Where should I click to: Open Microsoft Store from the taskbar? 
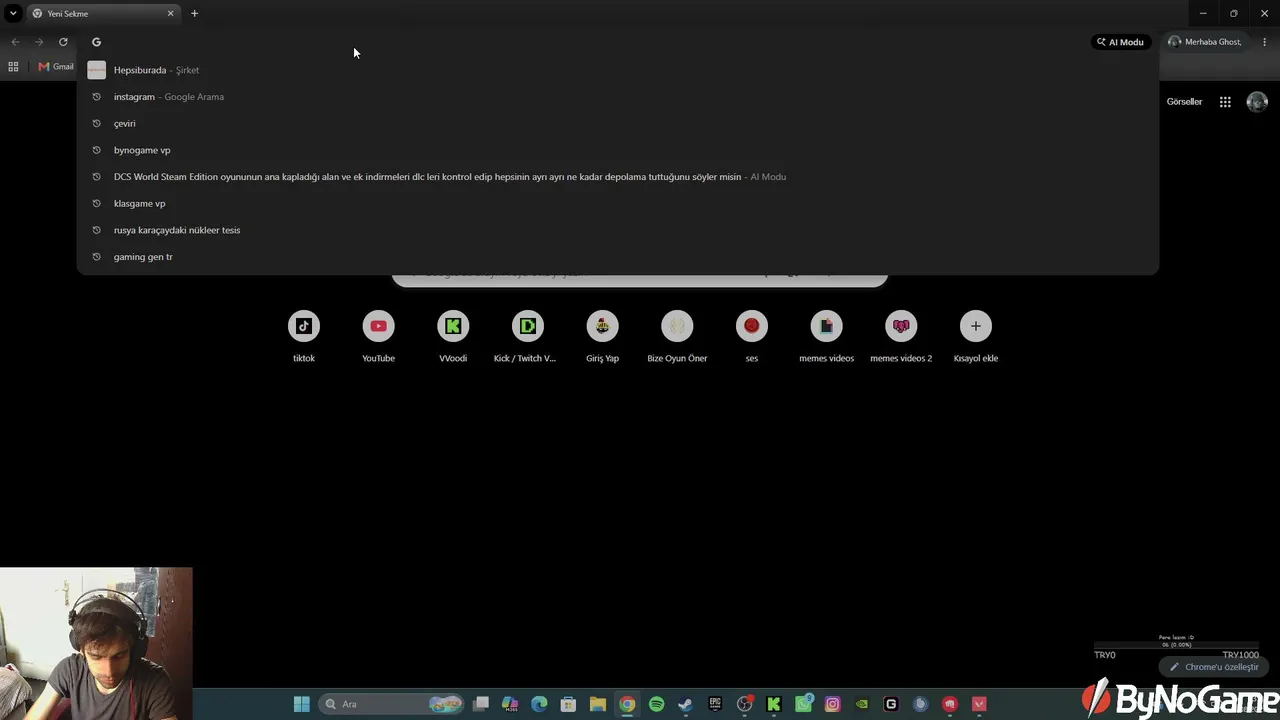568,704
